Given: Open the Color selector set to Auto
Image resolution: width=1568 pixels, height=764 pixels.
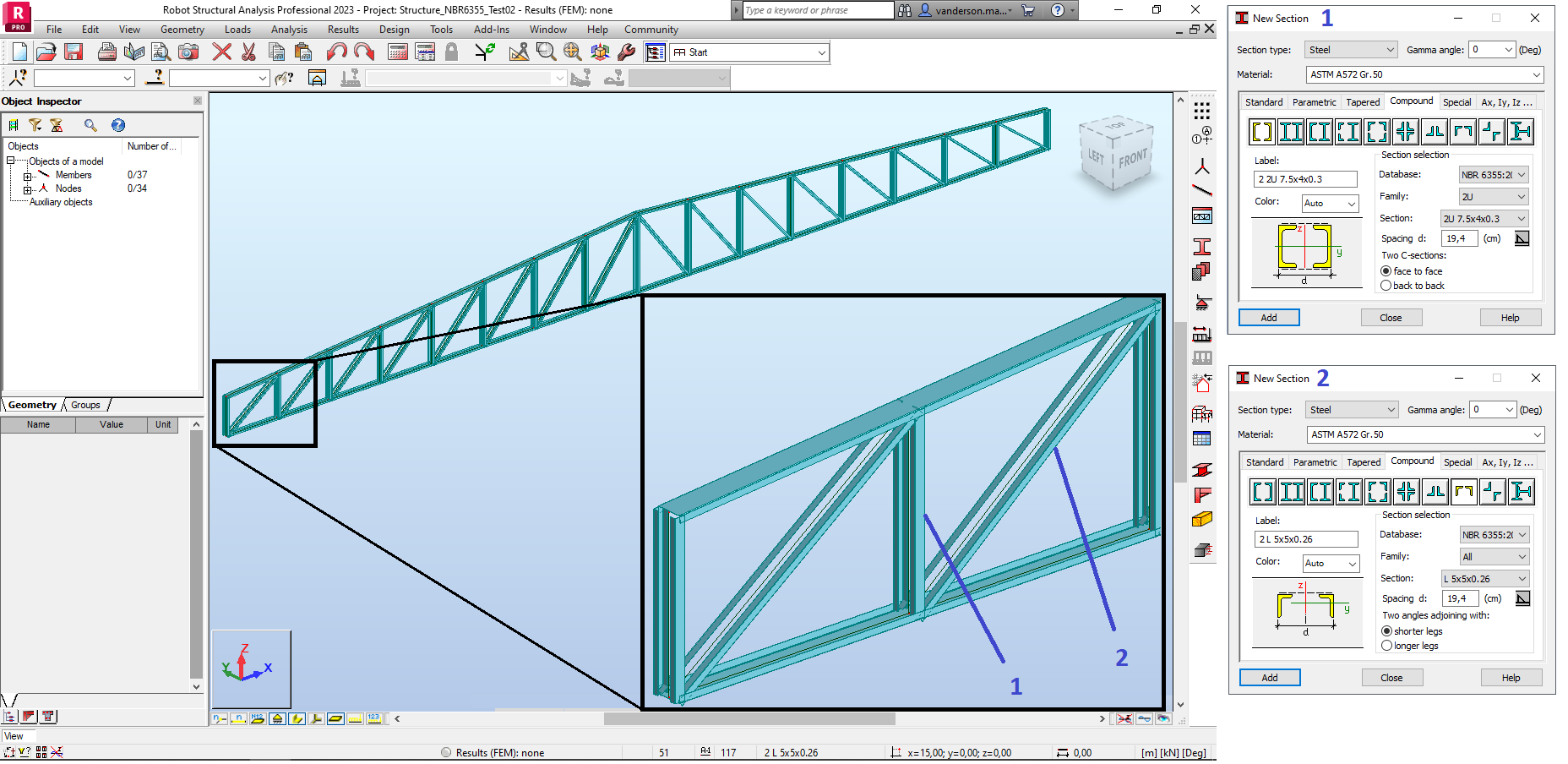Looking at the screenshot, I should 1330,203.
